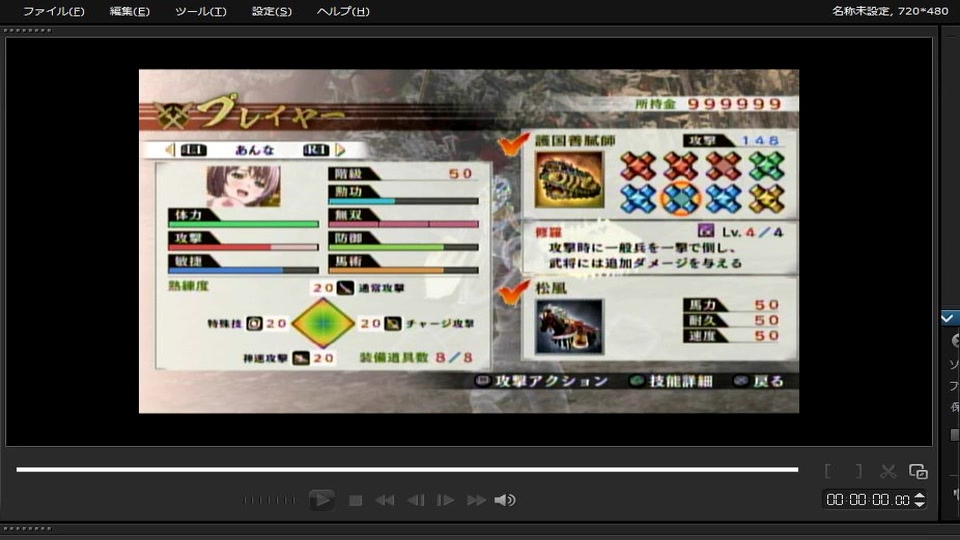Start playback with the play button
Image resolution: width=960 pixels, height=540 pixels.
click(321, 500)
